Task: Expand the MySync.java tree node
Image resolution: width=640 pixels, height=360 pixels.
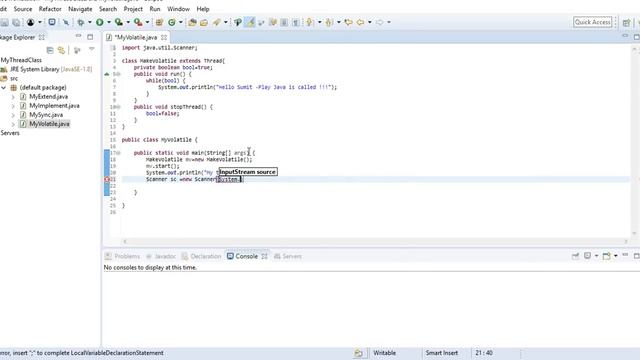Action: click(13, 115)
